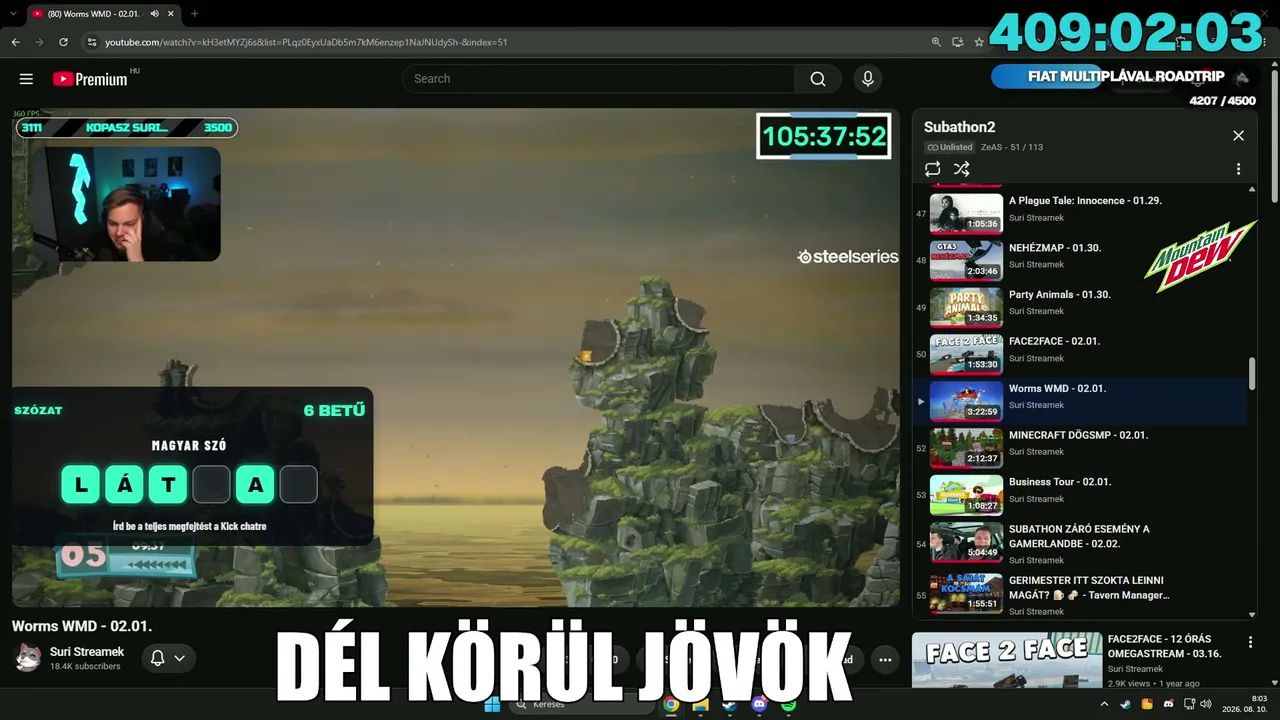Click the Worms WMD video player
Image resolution: width=1280 pixels, height=720 pixels.
[456, 357]
